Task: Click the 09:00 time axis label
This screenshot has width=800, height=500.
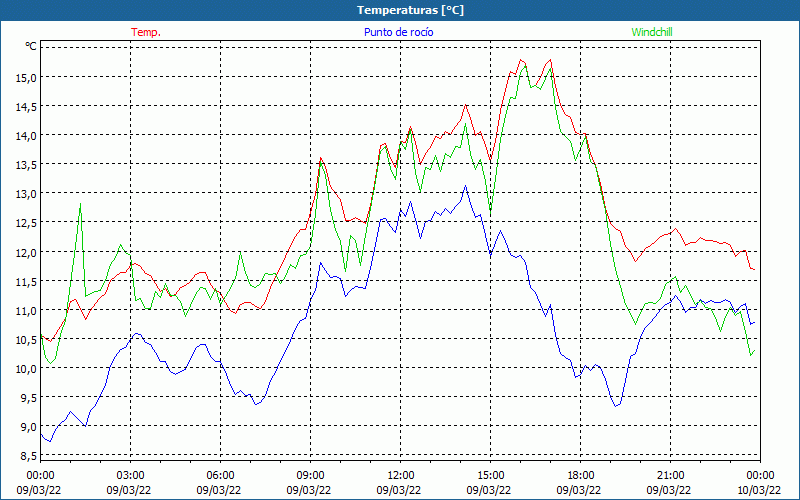Action: pyautogui.click(x=311, y=476)
